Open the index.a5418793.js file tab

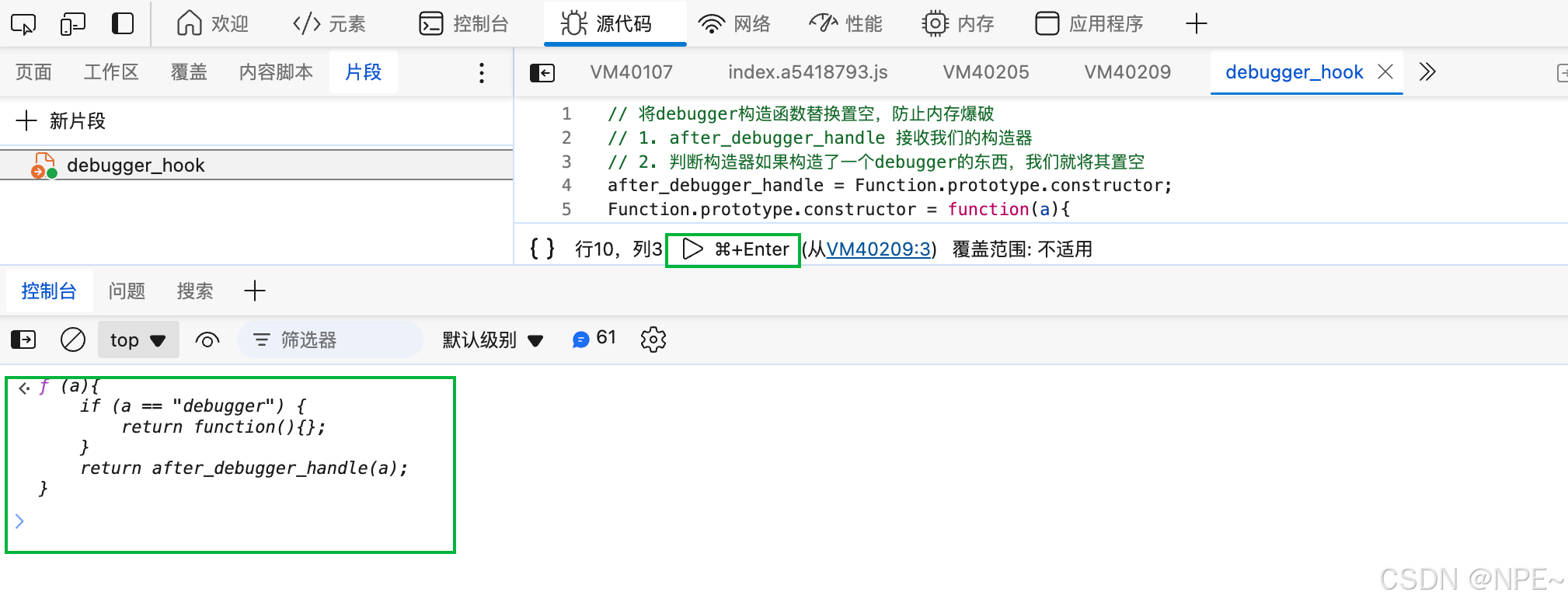pyautogui.click(x=807, y=72)
